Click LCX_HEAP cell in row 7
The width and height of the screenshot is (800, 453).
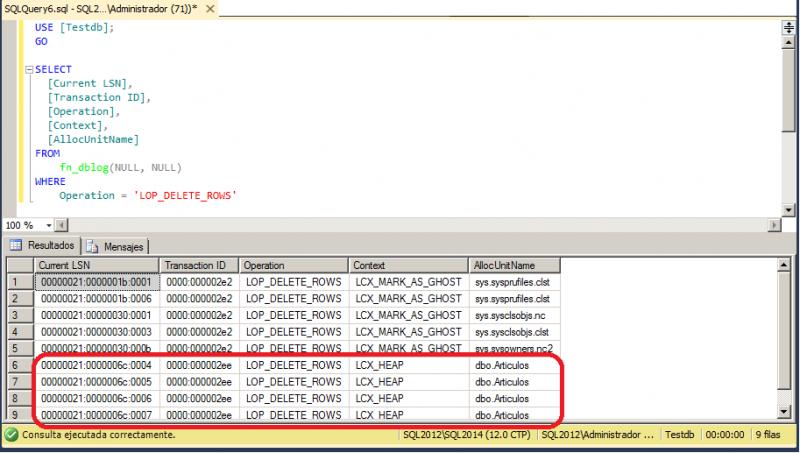tap(409, 382)
